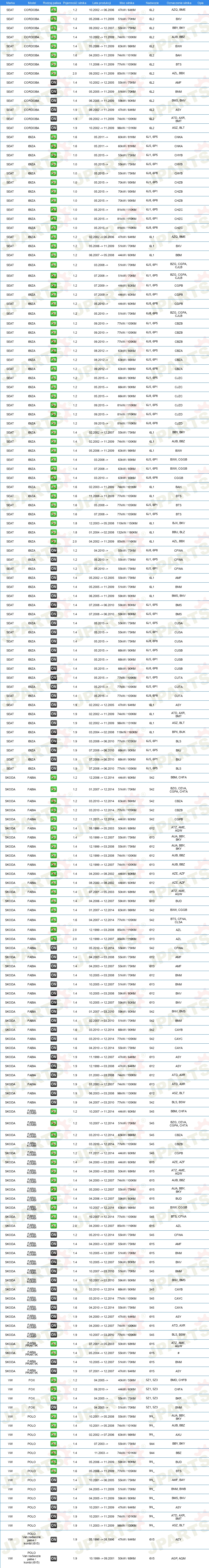
Task: Select VW brand cell in AEY row
Action: (x=10, y=1540)
